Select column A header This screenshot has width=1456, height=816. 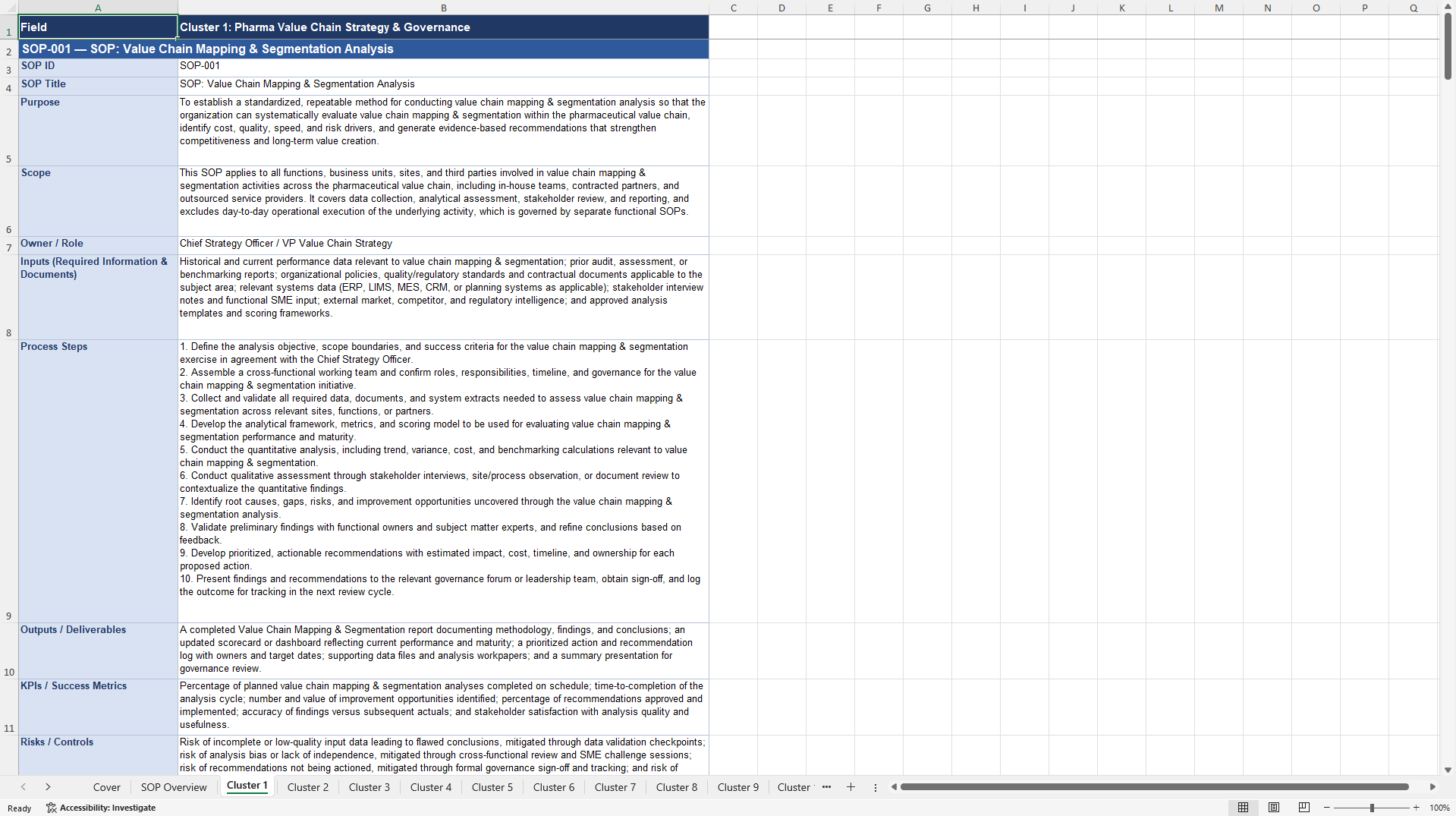(98, 8)
